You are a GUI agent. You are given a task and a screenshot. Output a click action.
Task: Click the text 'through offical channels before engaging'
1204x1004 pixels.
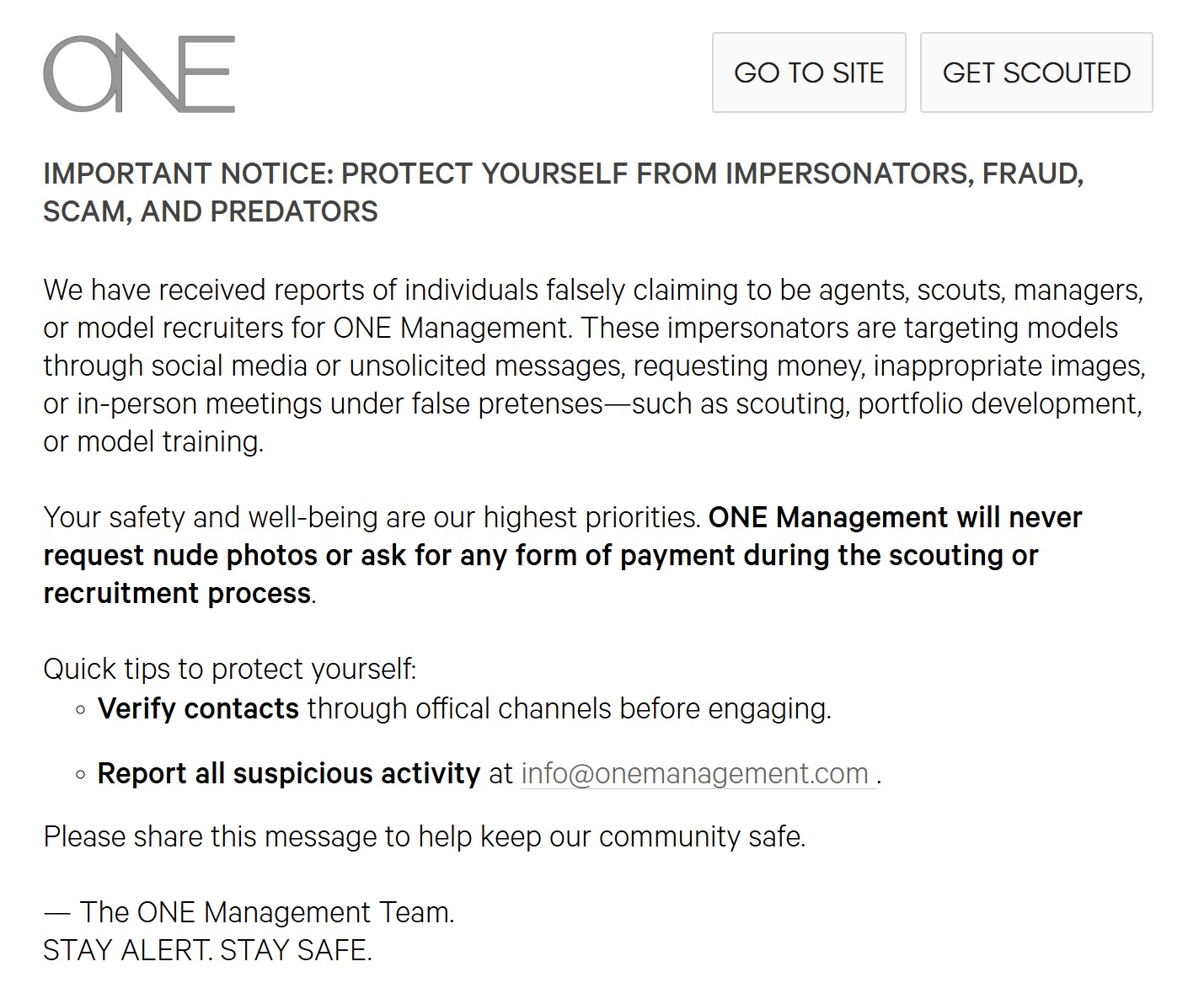click(569, 708)
